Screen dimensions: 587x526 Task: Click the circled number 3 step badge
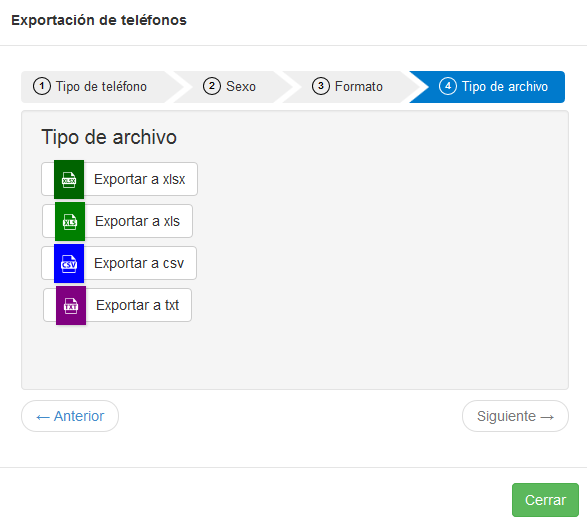tap(321, 86)
